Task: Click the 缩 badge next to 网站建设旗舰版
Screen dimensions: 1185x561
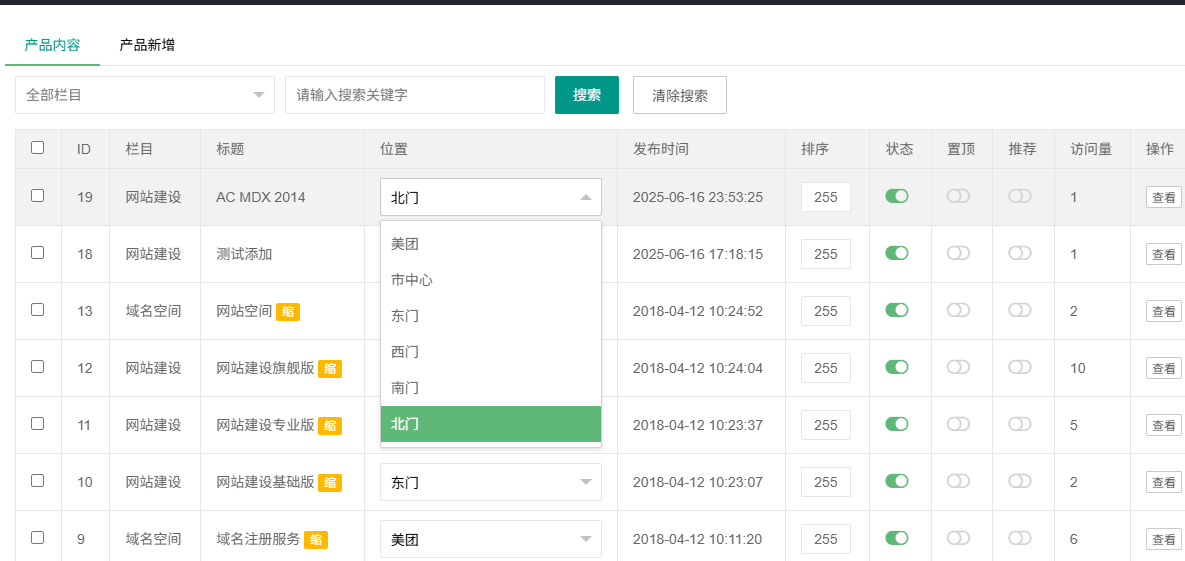Action: coord(330,369)
